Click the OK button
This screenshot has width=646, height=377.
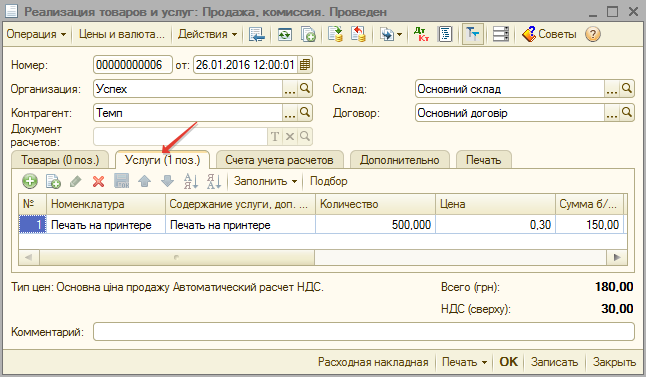coord(508,362)
